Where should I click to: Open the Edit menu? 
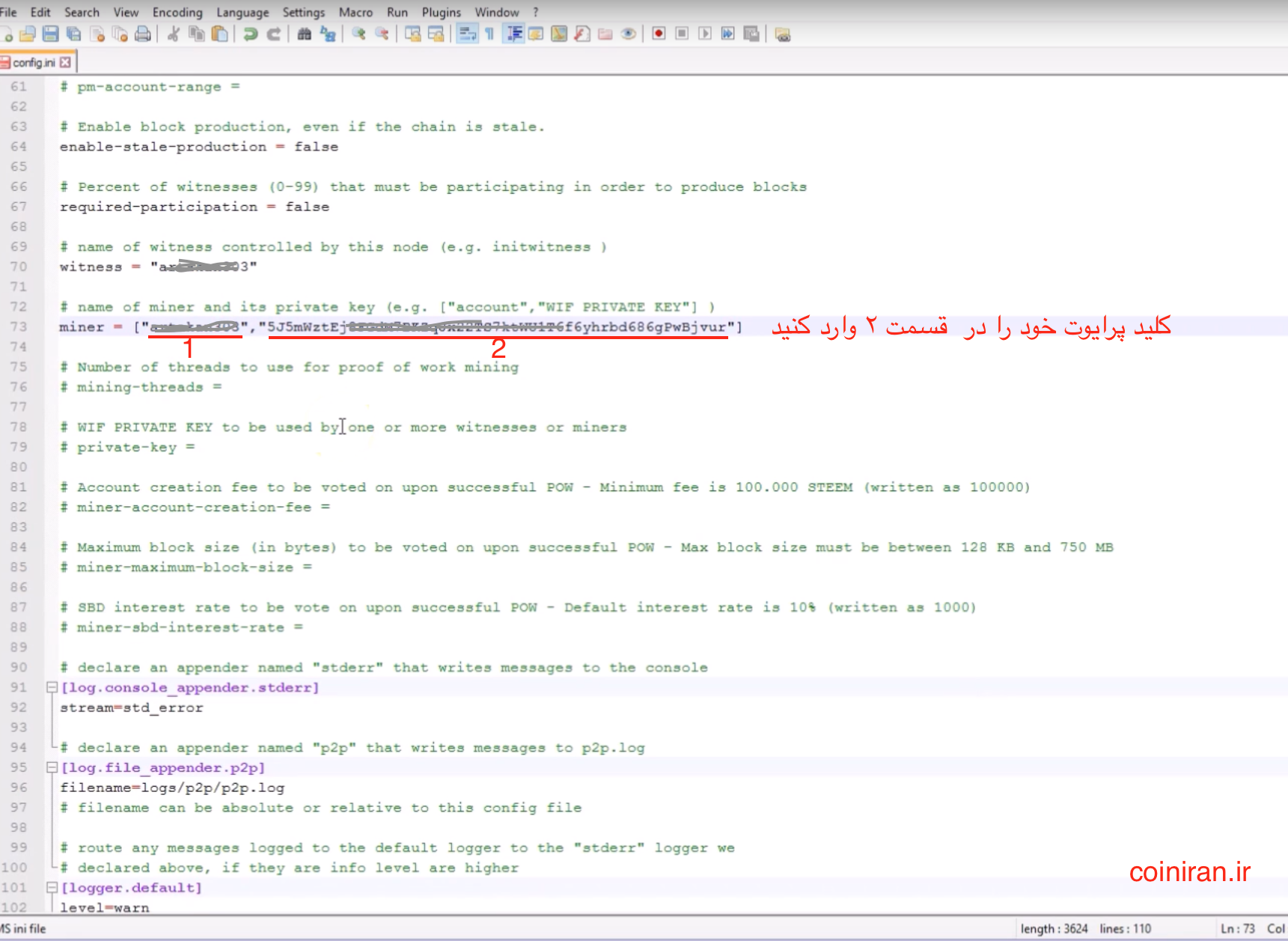tap(40, 12)
